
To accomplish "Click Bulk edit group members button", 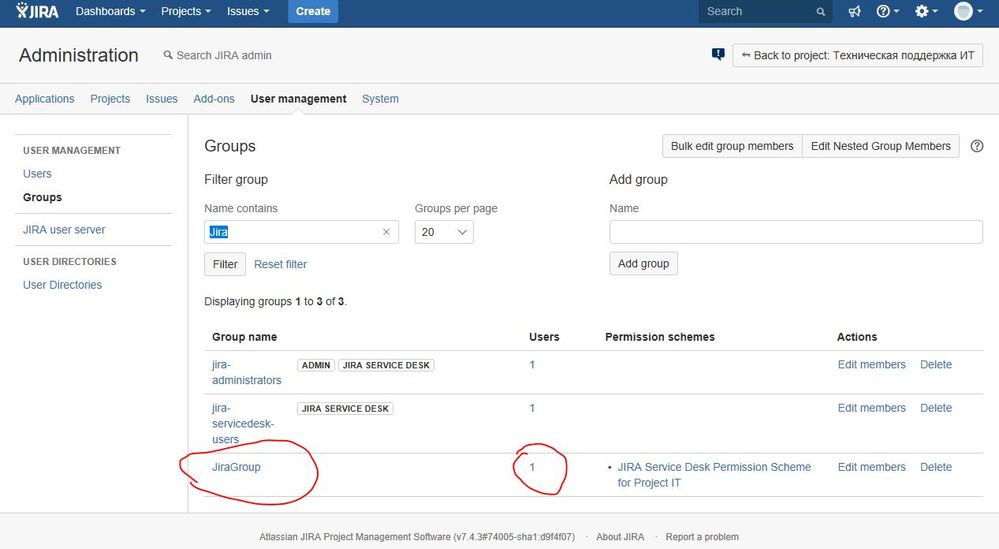I will pyautogui.click(x=732, y=146).
